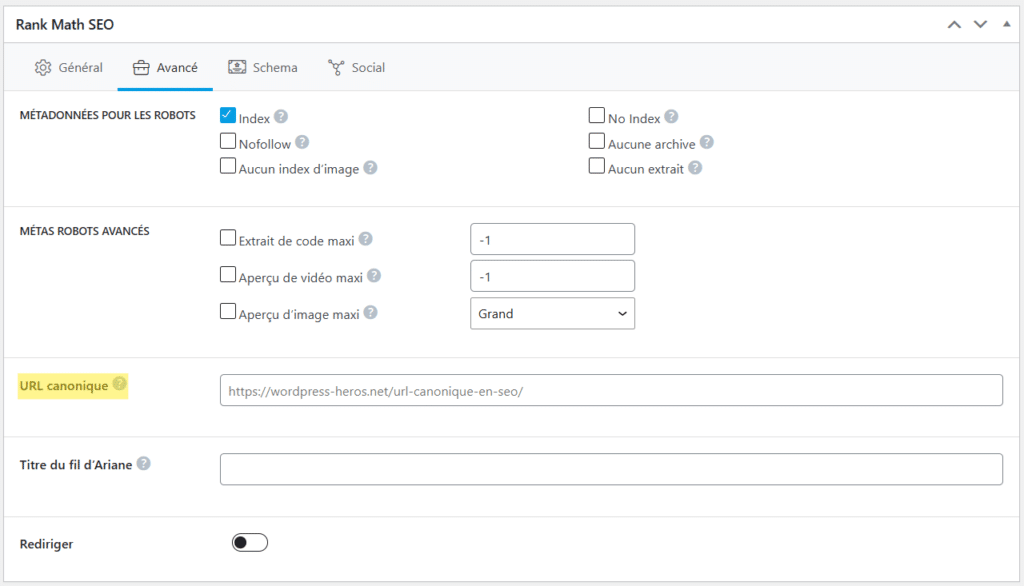This screenshot has height=586, width=1024.
Task: Click the URL canonique label
Action: pos(64,385)
